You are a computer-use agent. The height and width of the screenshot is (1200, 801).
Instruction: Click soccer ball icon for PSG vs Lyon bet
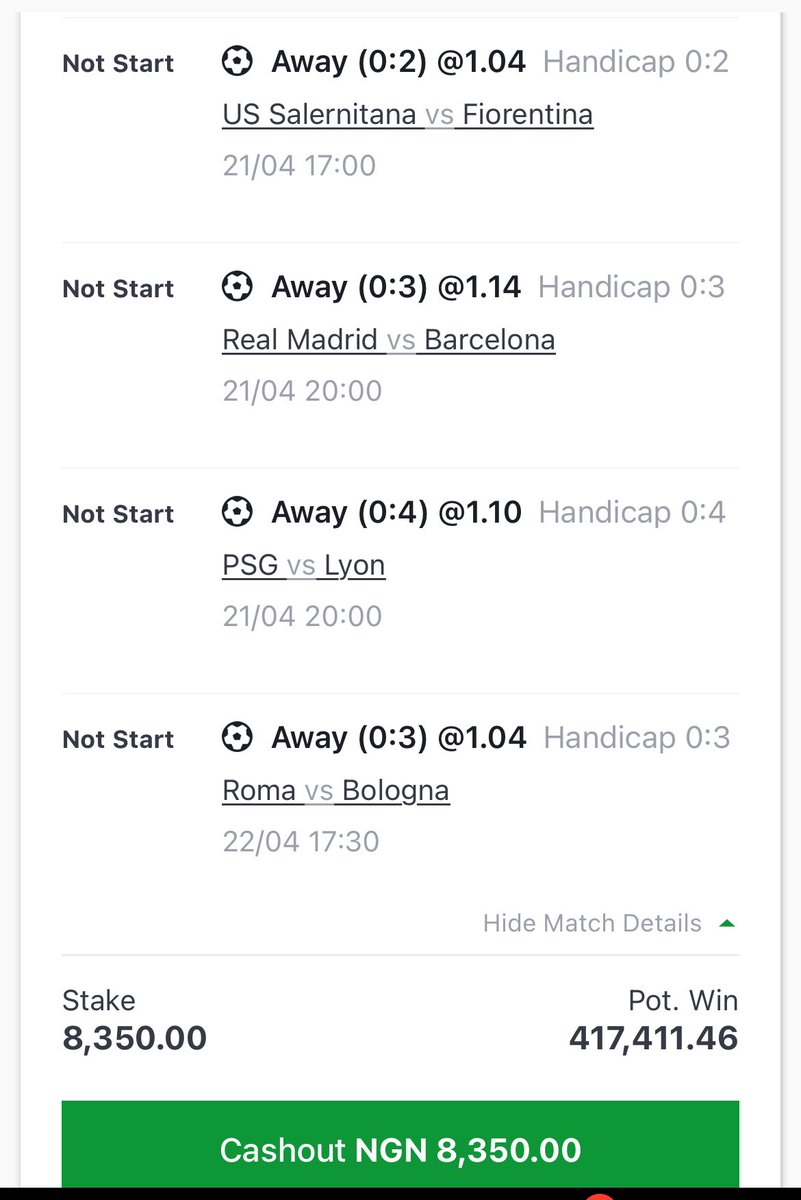[237, 513]
